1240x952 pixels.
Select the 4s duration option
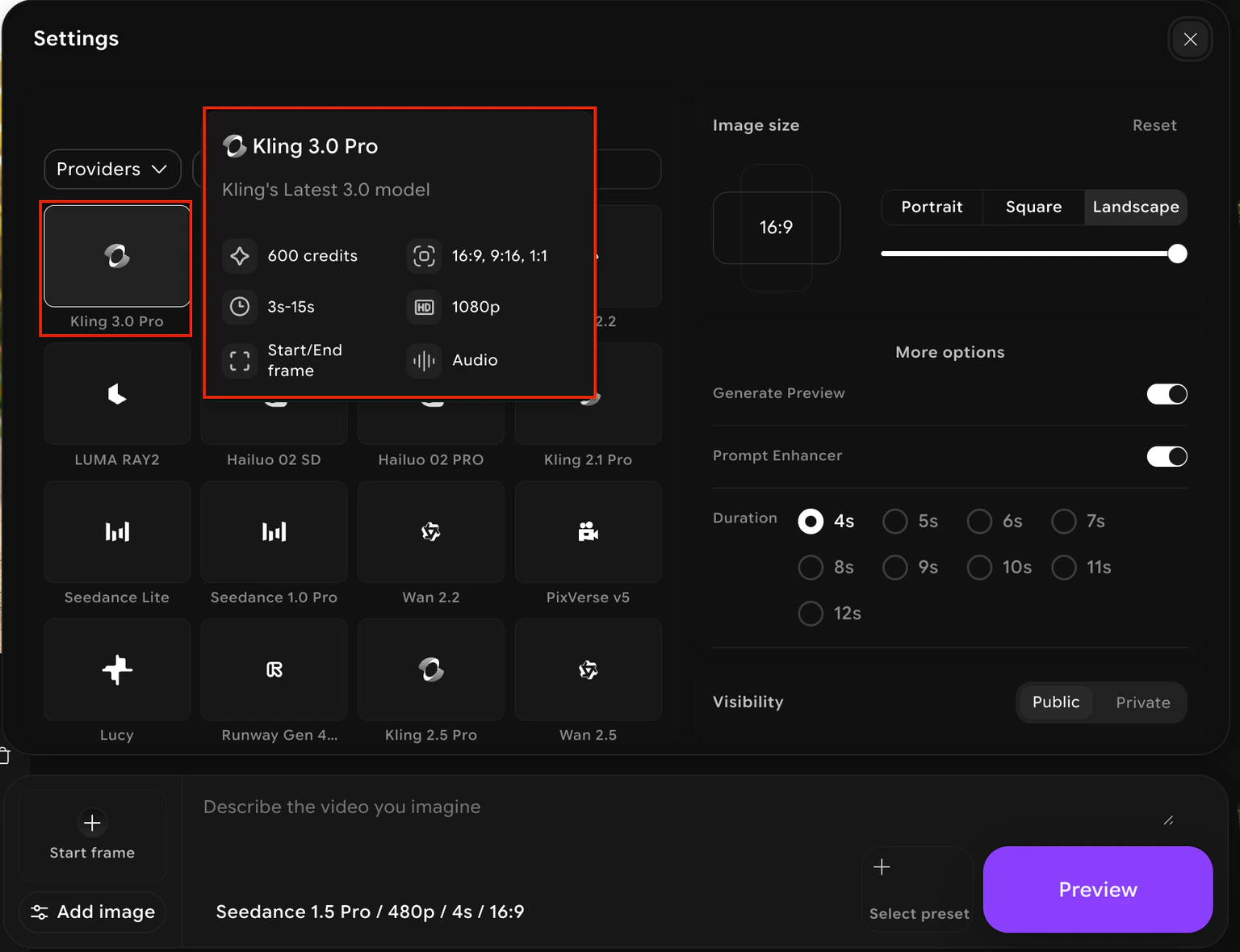(811, 522)
